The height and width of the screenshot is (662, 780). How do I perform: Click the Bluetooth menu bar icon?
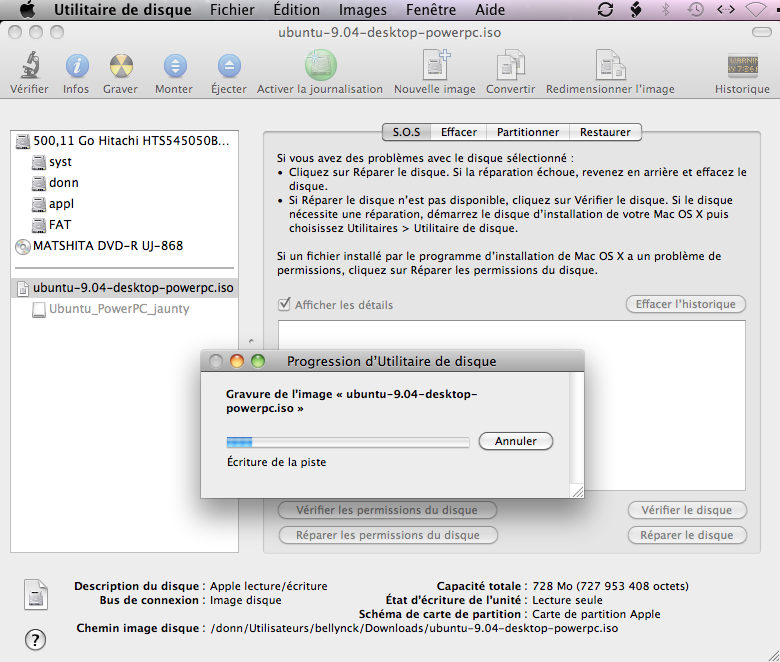tap(666, 9)
